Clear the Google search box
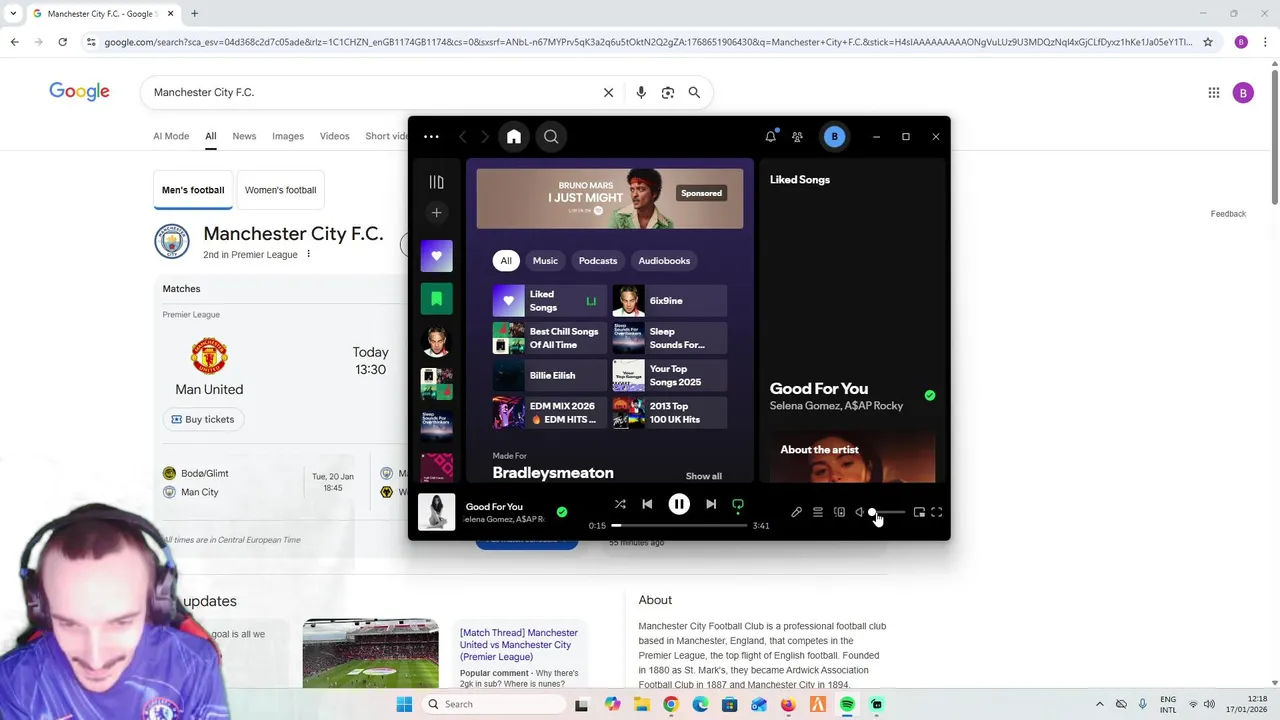 pos(608,92)
